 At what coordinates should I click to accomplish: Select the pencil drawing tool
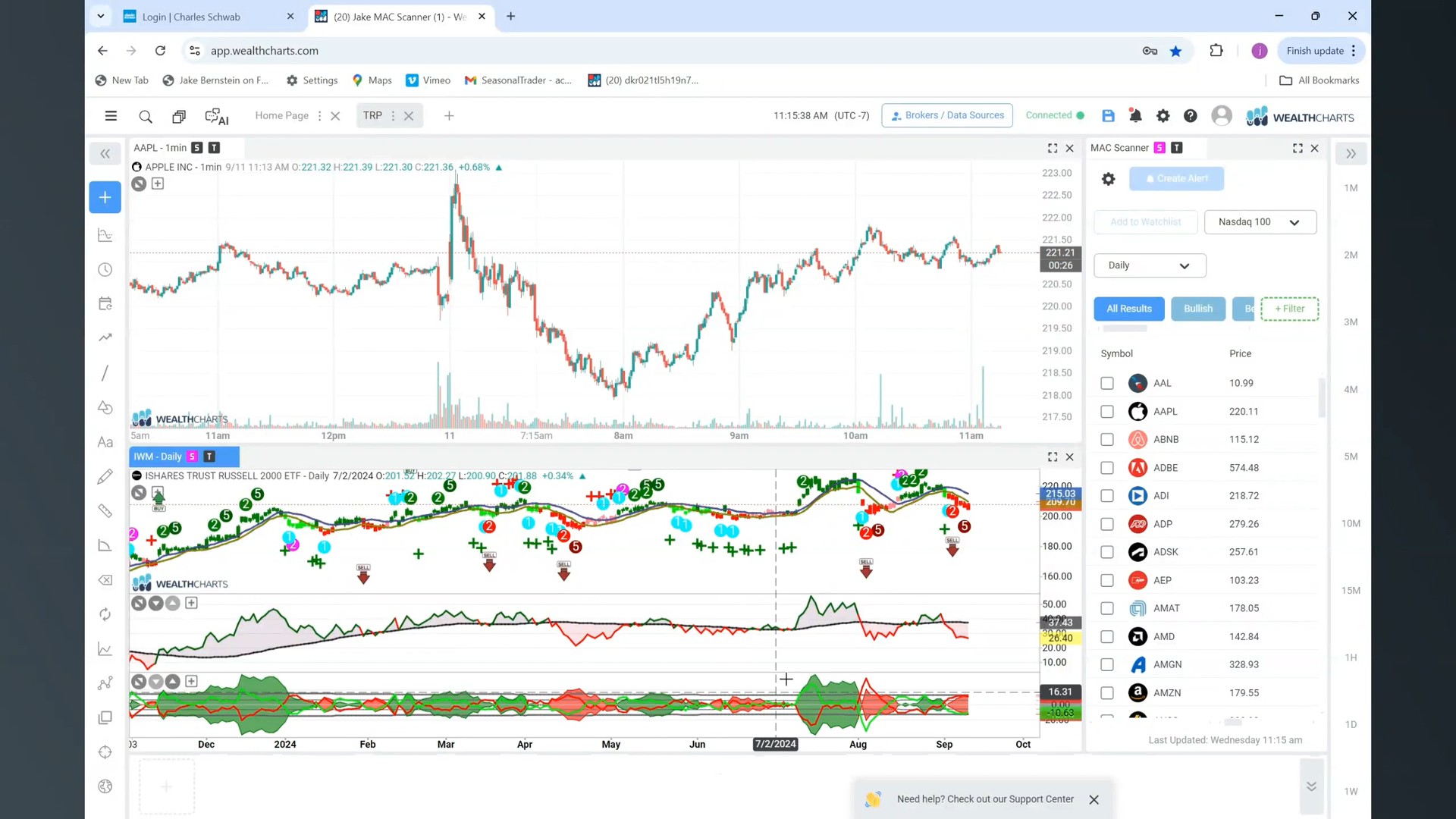coord(105,476)
